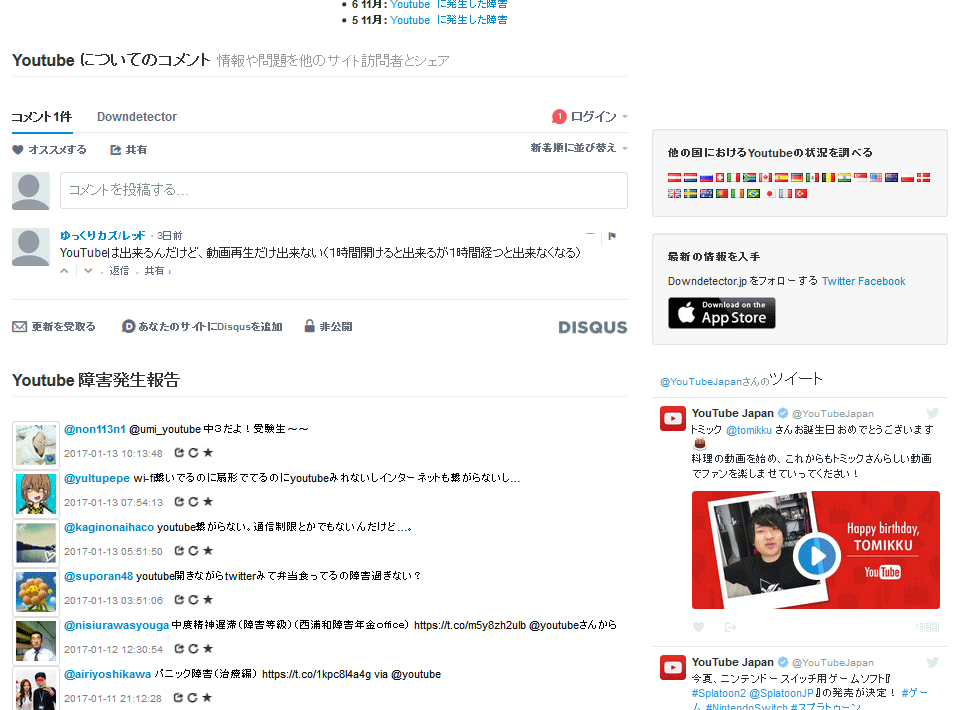Choose the Japan flag icon
Viewport: 954px width, 710px height.
[x=770, y=193]
